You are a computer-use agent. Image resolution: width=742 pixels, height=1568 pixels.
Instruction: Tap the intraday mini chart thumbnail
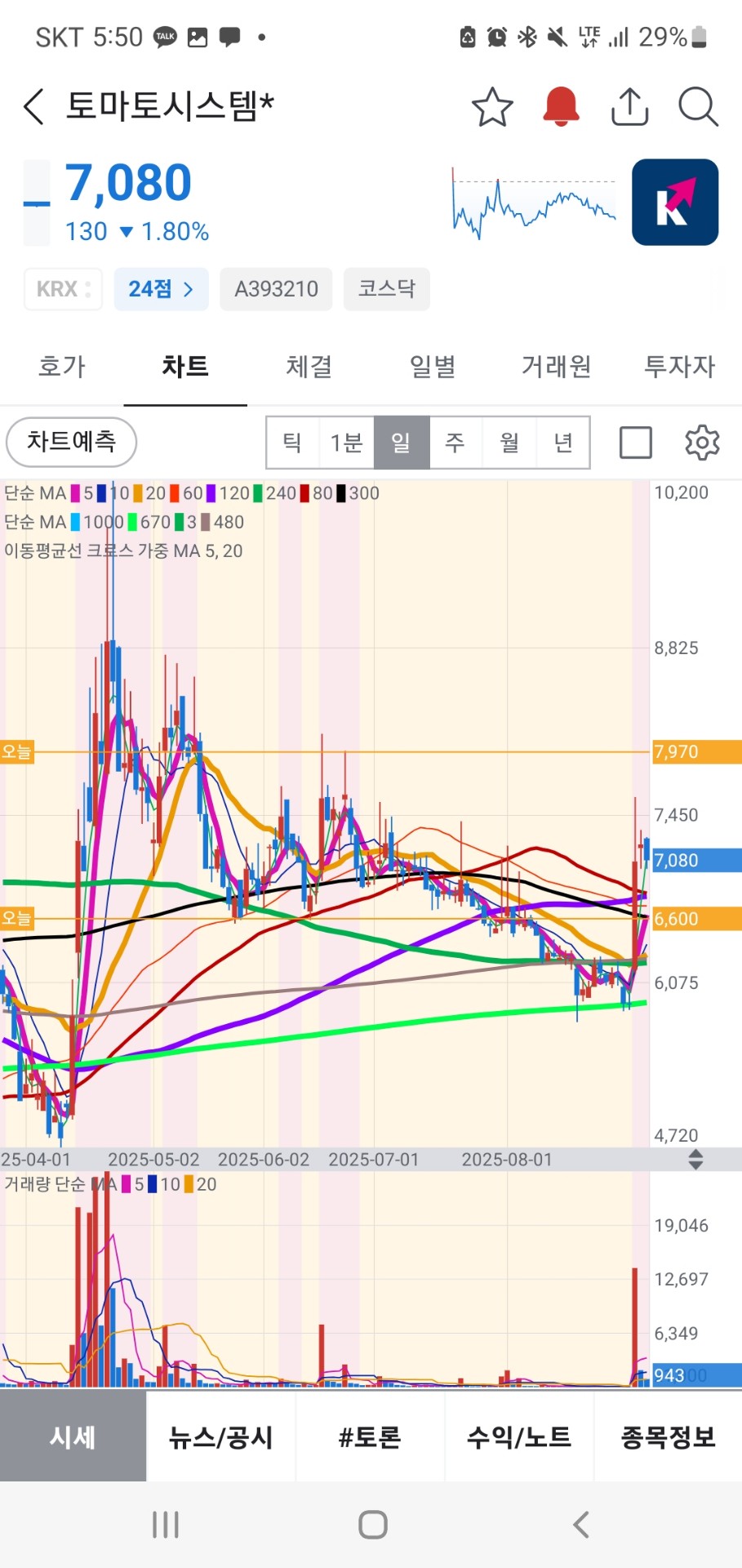534,203
